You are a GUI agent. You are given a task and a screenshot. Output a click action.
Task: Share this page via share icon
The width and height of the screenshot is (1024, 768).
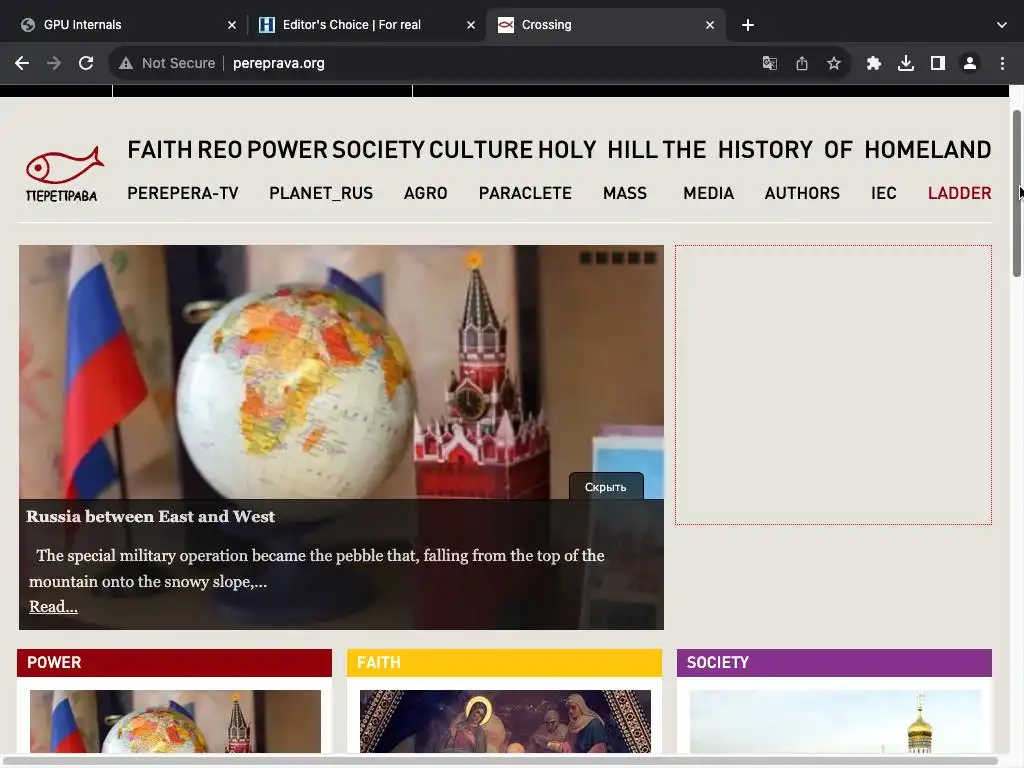[x=802, y=63]
